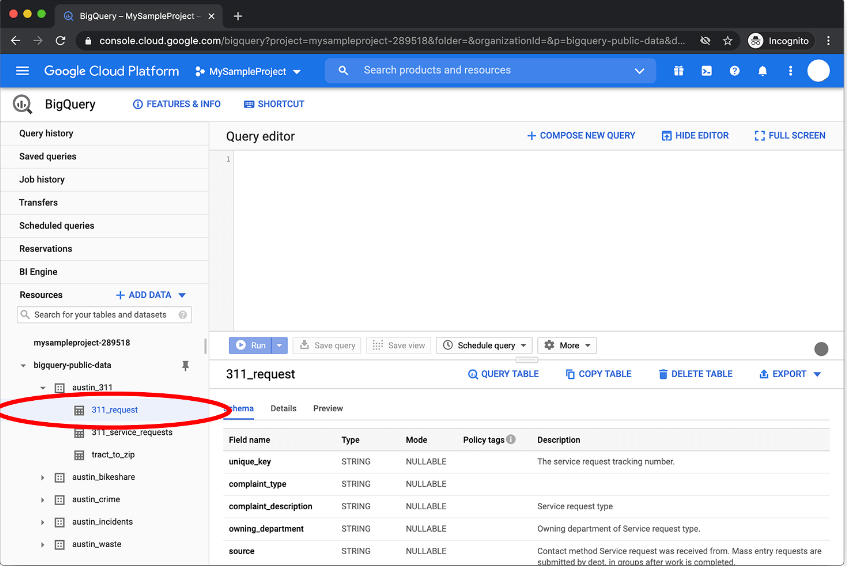Close the BigQuery browser tab

coord(211,16)
